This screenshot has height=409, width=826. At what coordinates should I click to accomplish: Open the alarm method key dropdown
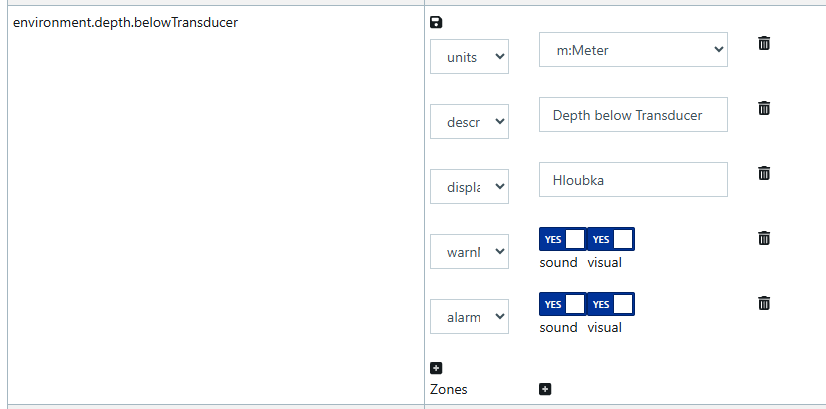click(469, 317)
